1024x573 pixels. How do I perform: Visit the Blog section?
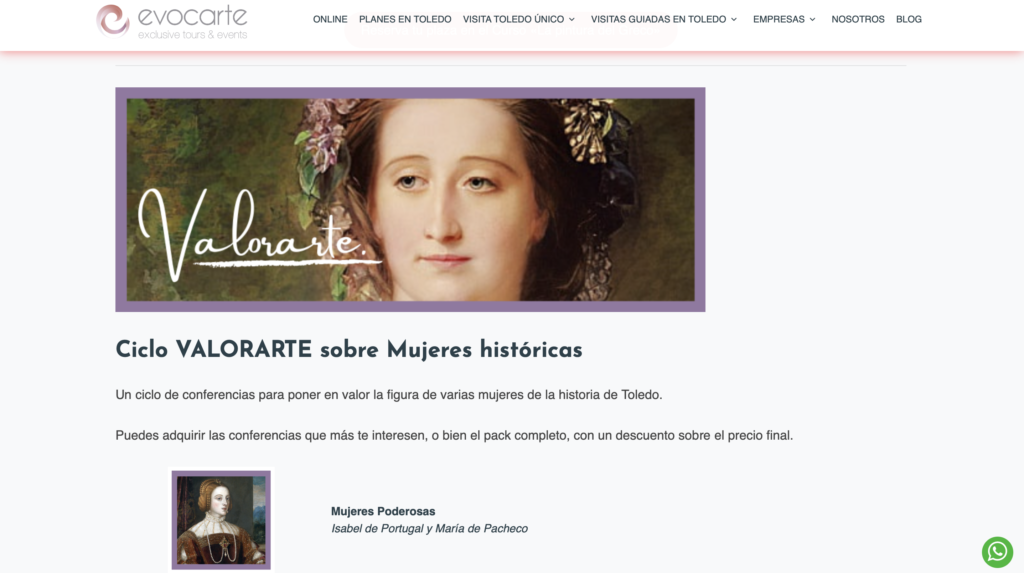[908, 20]
